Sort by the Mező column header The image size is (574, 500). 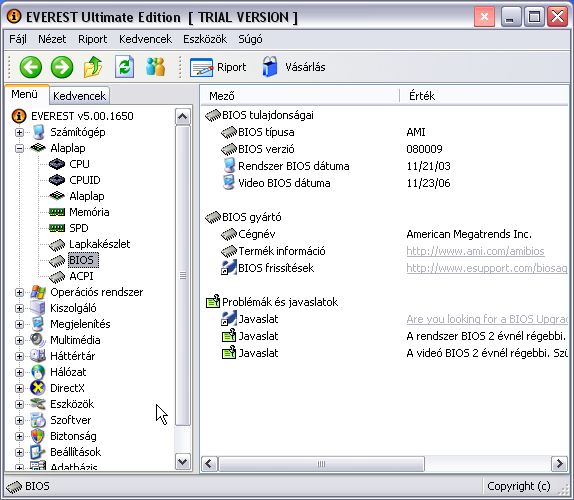[300, 96]
